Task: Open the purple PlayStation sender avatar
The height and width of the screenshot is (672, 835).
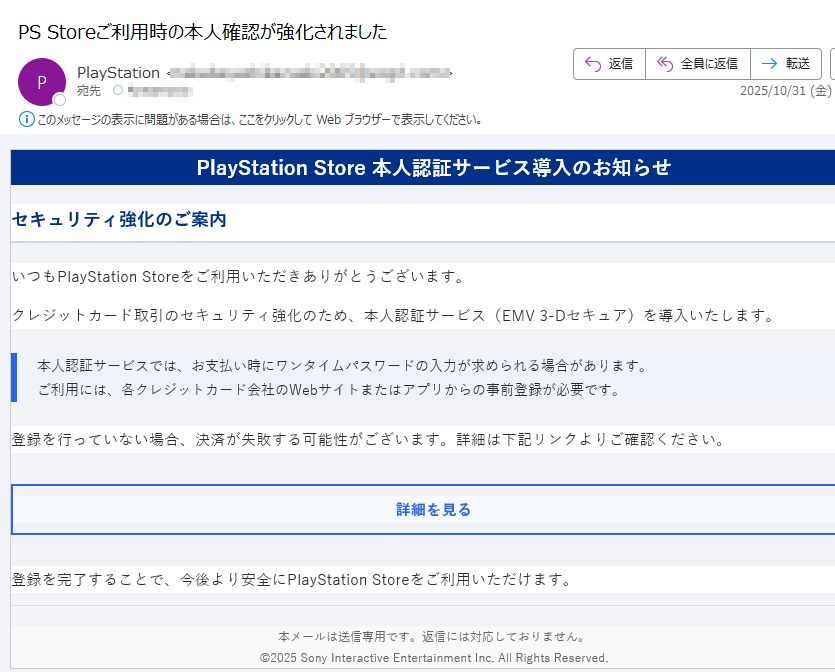Action: 42,80
